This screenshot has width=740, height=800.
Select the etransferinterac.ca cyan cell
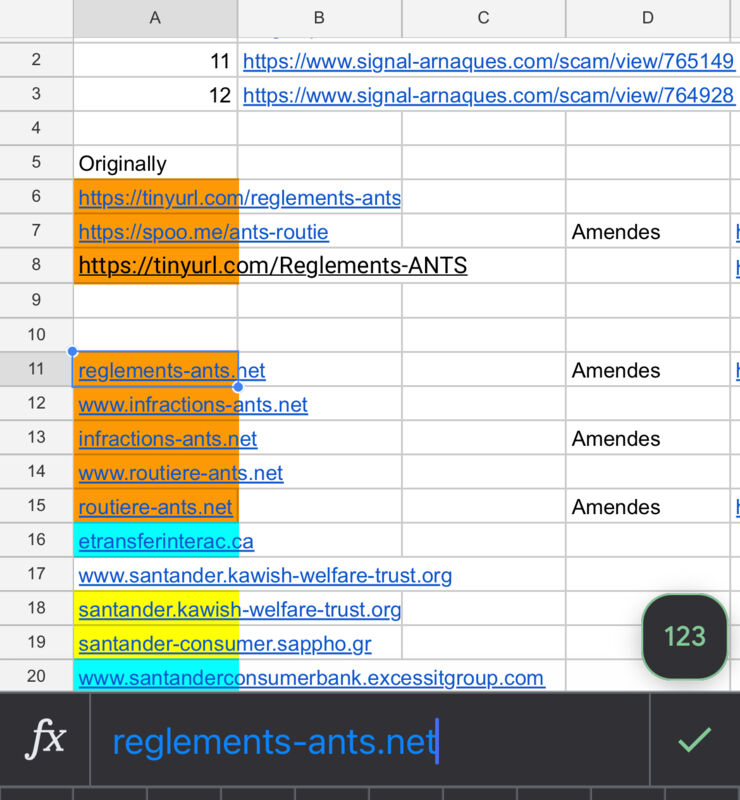[x=156, y=540]
